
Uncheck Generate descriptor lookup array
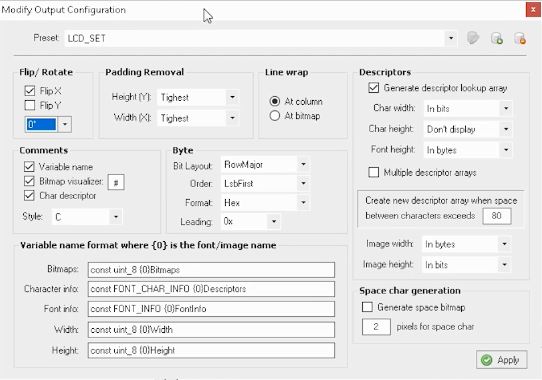coord(374,87)
